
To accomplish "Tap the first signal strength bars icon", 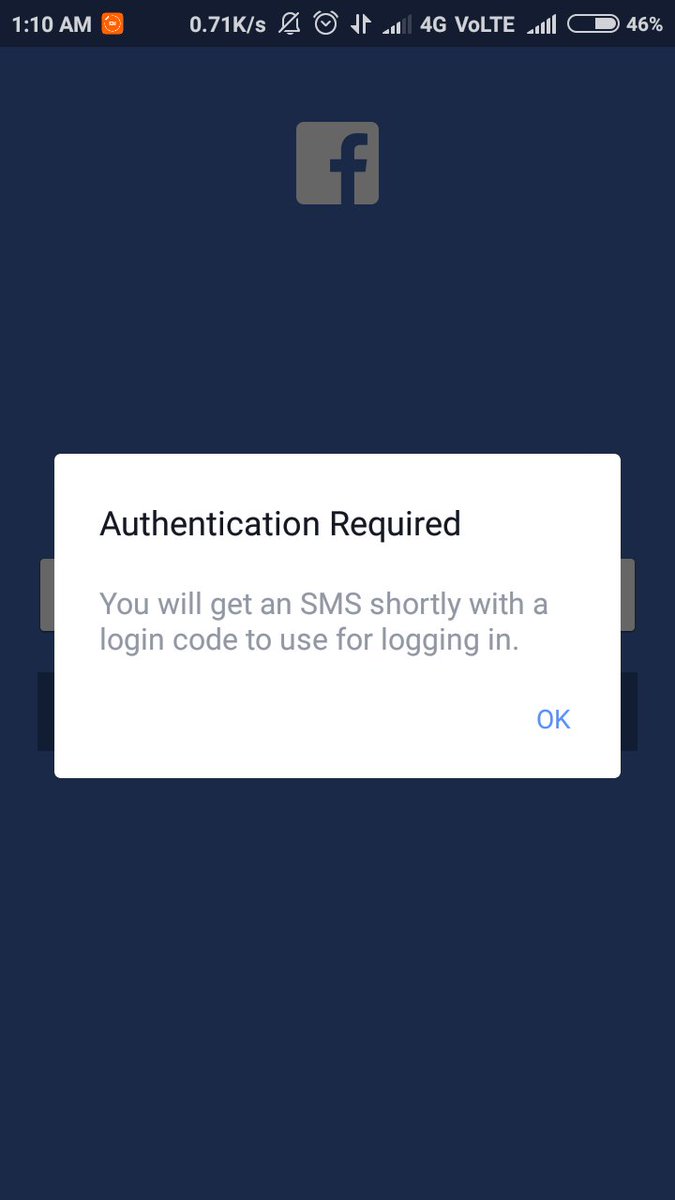I will (x=397, y=24).
